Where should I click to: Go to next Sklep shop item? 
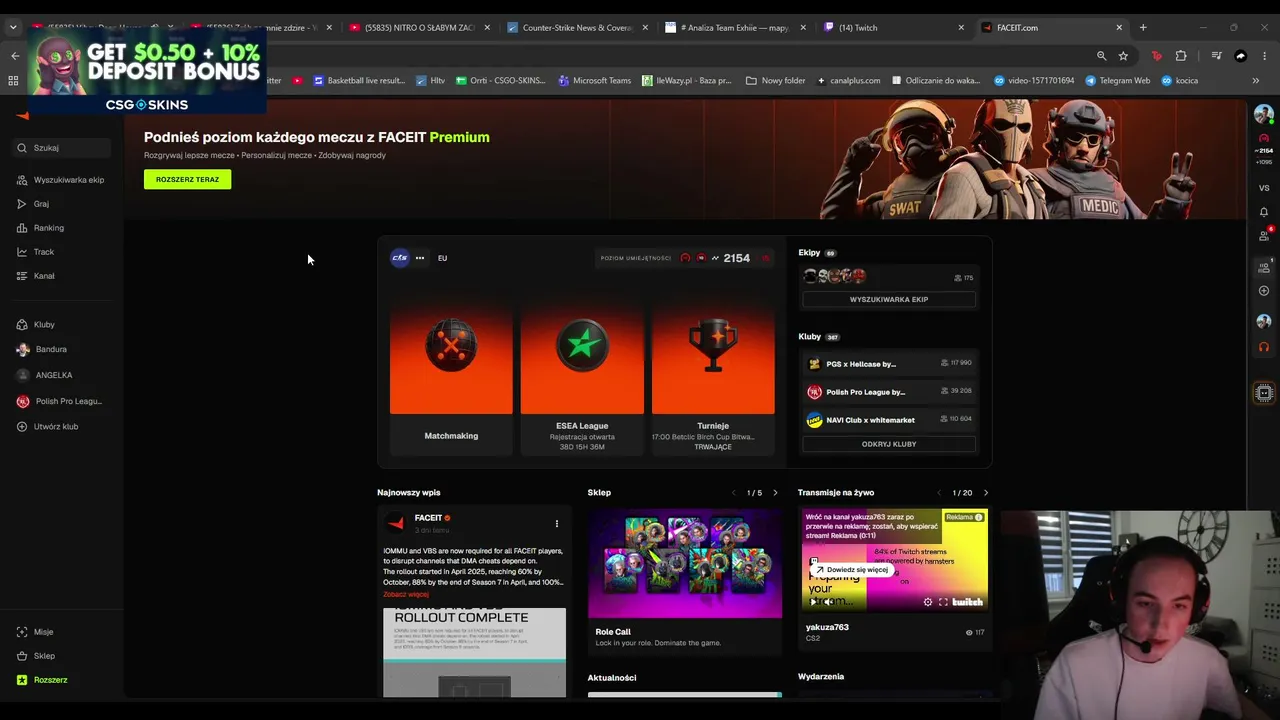(775, 493)
